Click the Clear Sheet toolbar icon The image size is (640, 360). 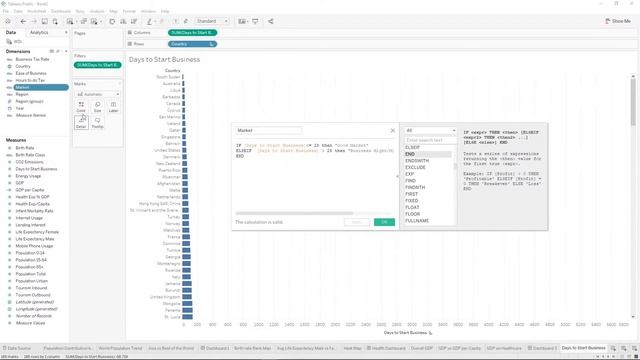[x=94, y=21]
